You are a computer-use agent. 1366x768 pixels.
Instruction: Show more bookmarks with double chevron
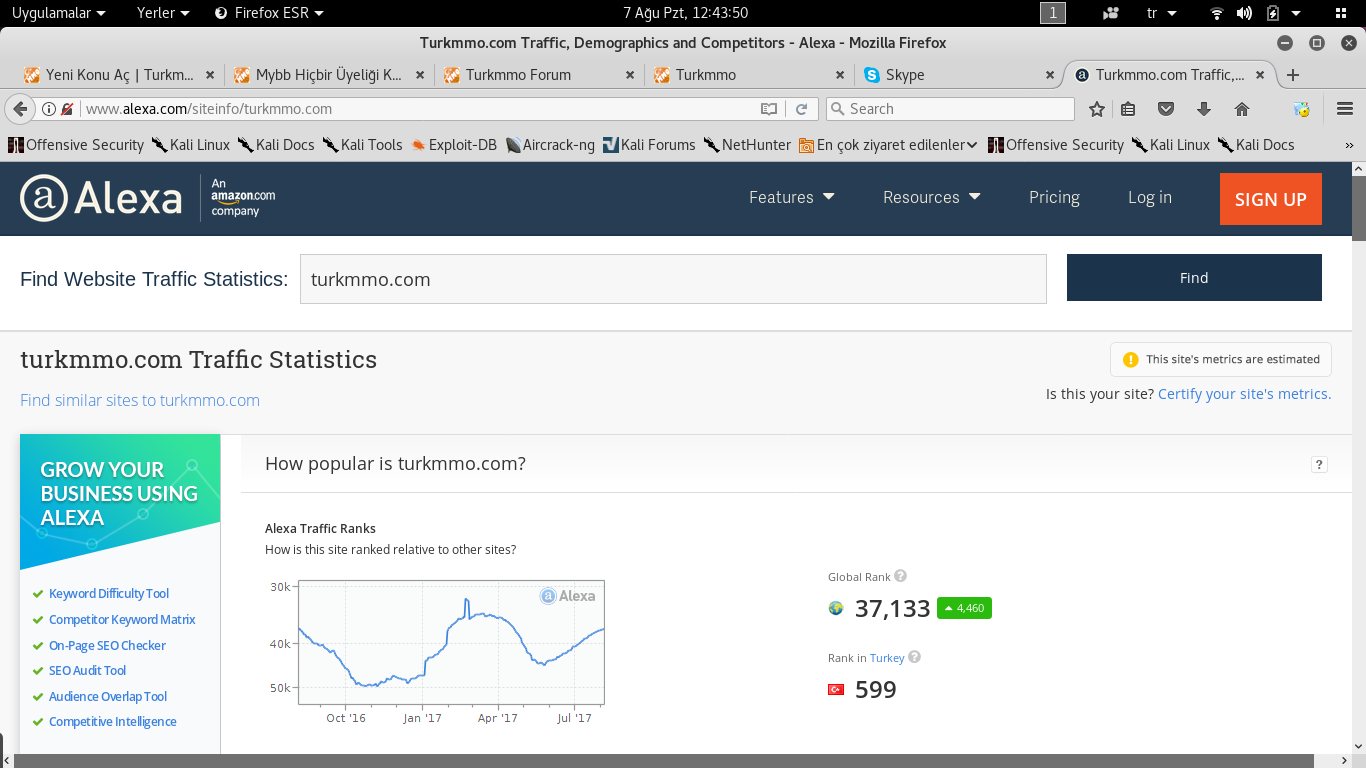(x=1349, y=145)
